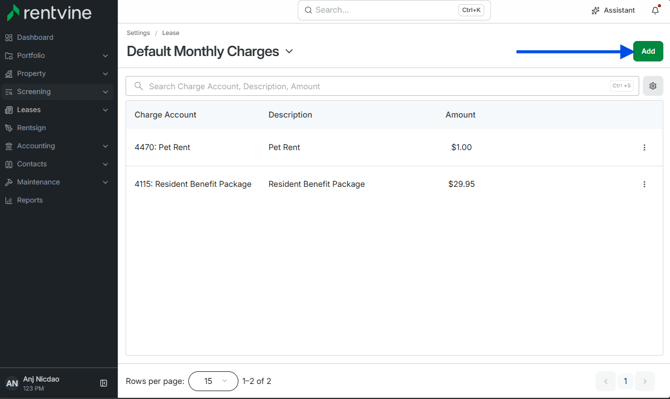Viewport: 670px width, 399px height.
Task: Focus Search Charge Account field
Action: click(382, 86)
